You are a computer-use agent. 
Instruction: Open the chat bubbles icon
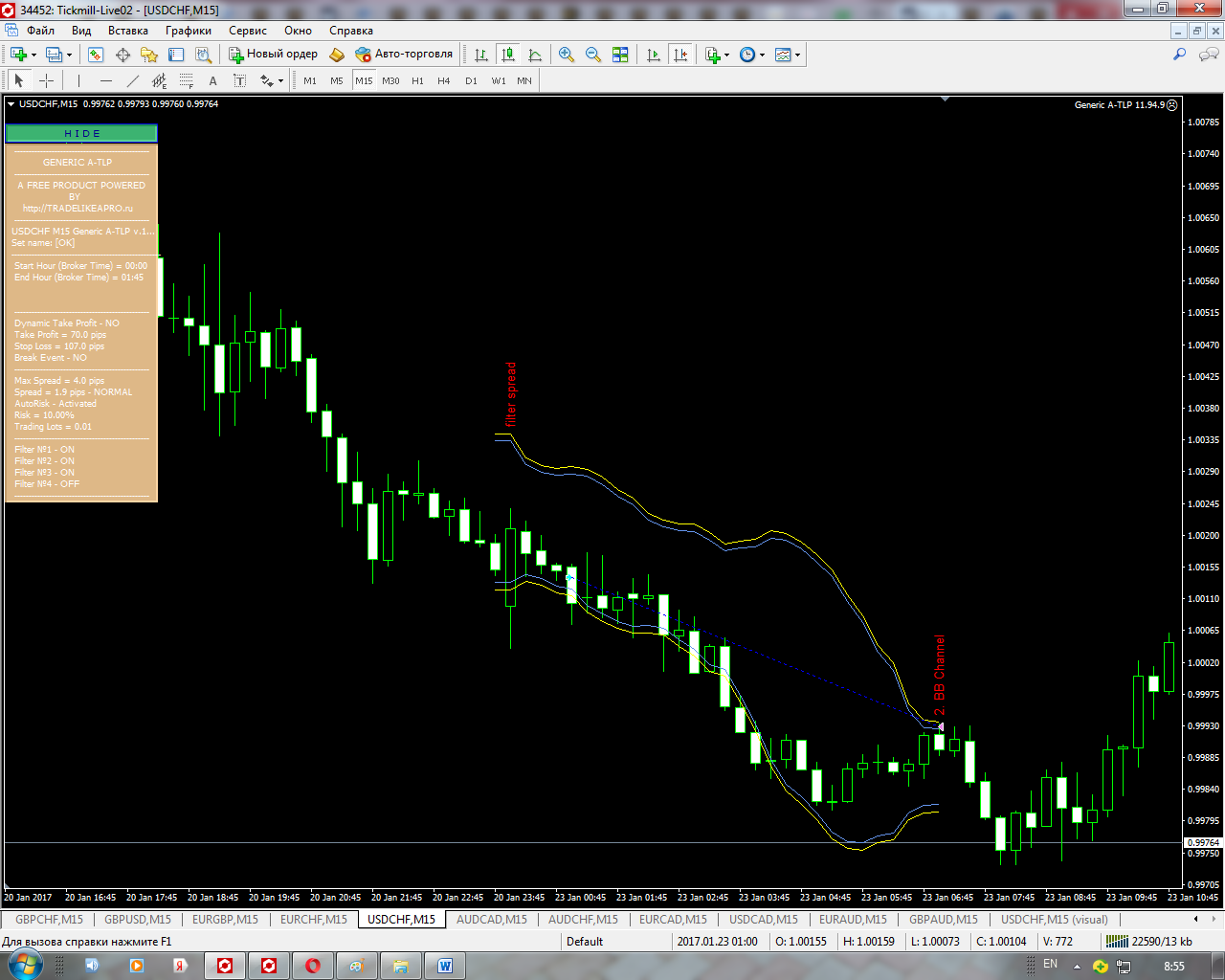point(1209,55)
